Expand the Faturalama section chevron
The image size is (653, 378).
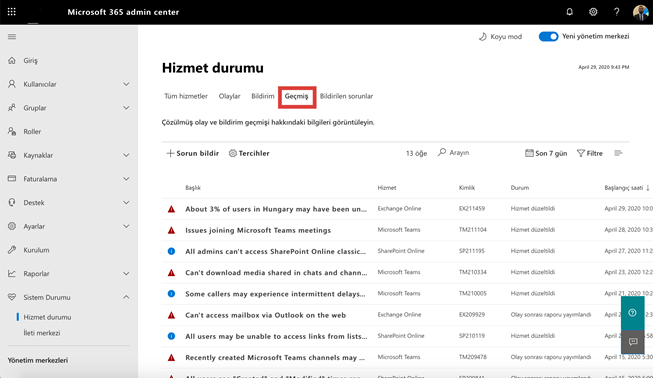[126, 179]
